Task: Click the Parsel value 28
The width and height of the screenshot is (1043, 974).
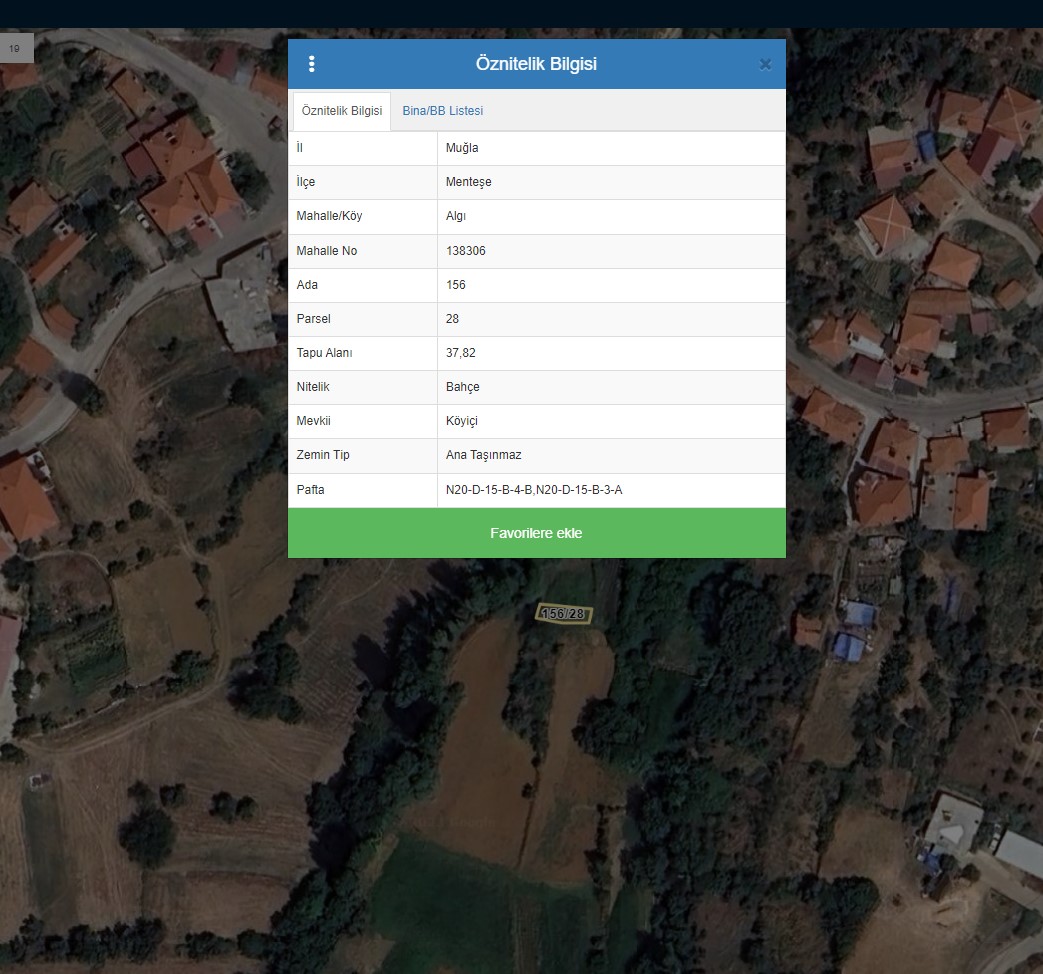Action: point(453,319)
